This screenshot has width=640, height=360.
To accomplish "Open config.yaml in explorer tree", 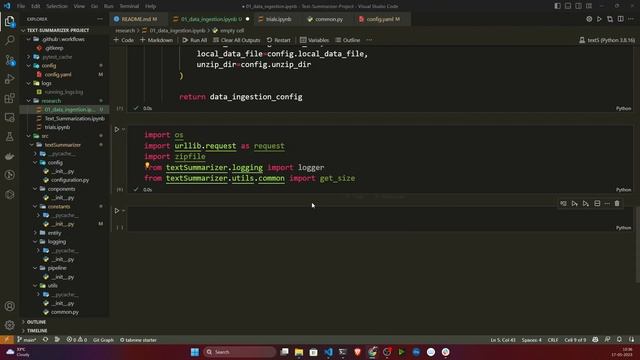I will 58,74.
